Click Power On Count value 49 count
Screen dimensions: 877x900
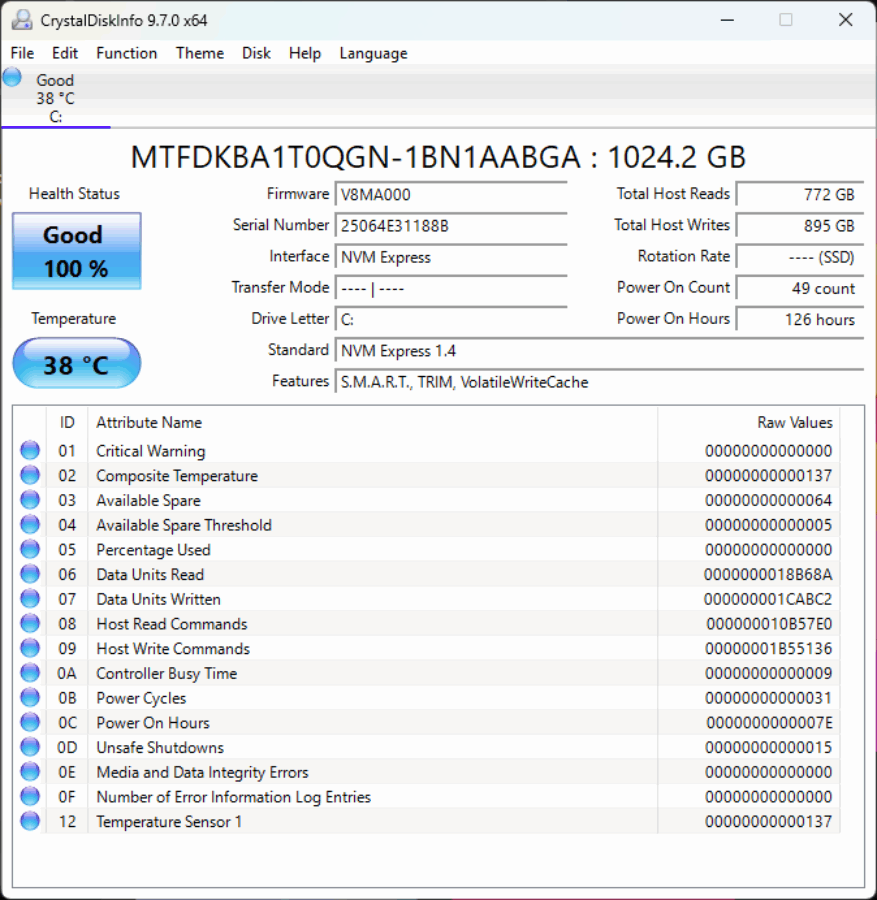[x=800, y=288]
